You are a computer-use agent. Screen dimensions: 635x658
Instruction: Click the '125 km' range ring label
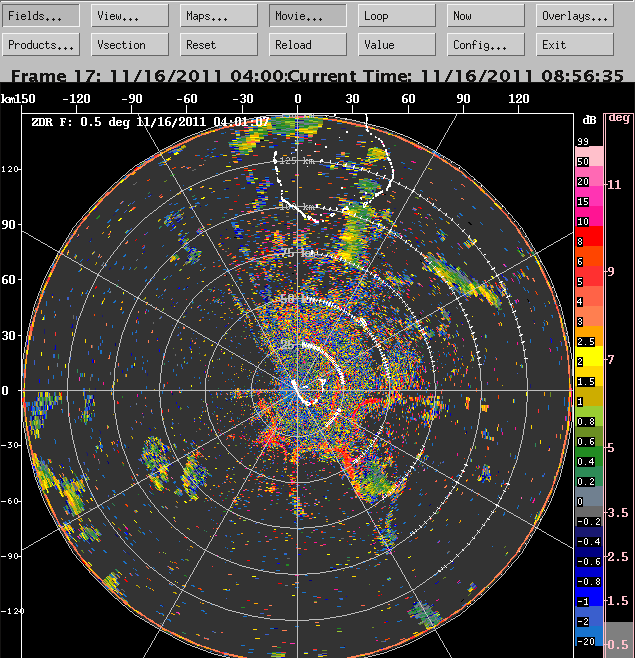click(x=296, y=161)
